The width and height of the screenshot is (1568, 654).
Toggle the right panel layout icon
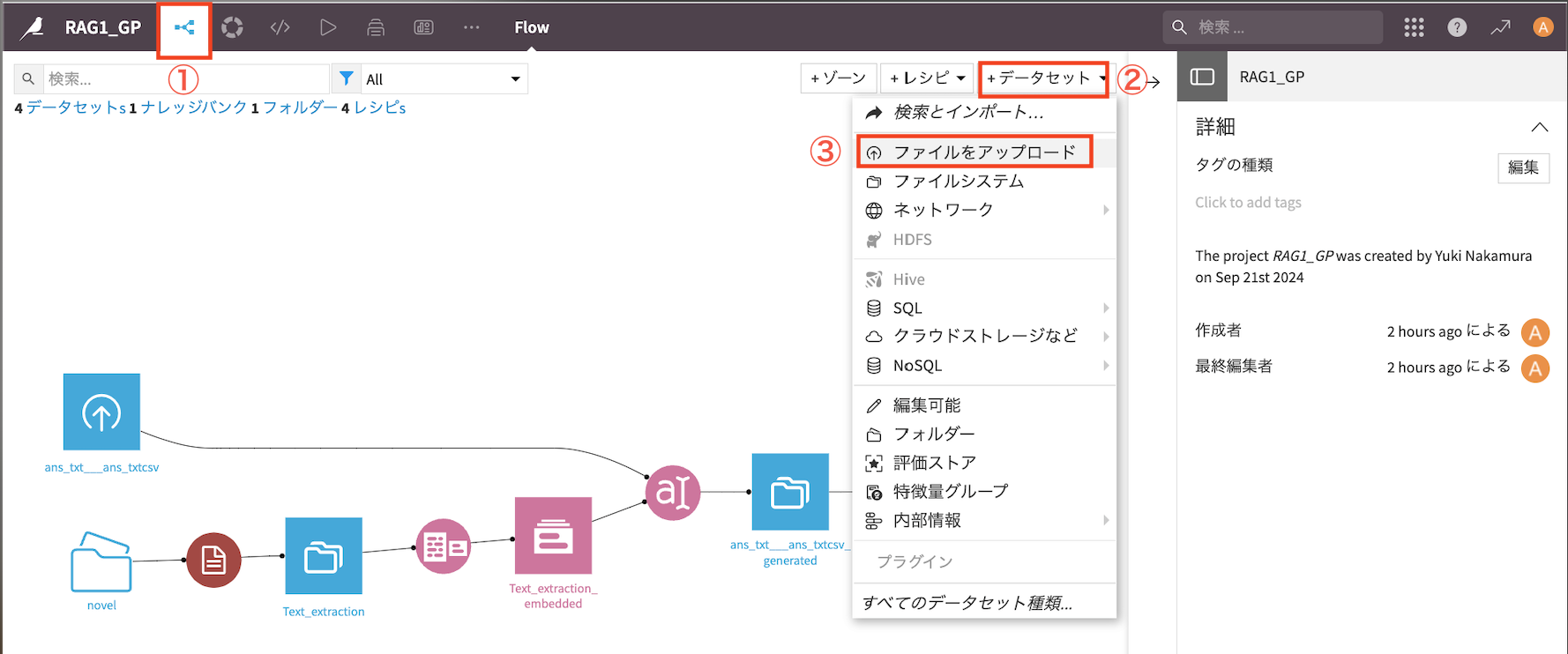[1202, 77]
